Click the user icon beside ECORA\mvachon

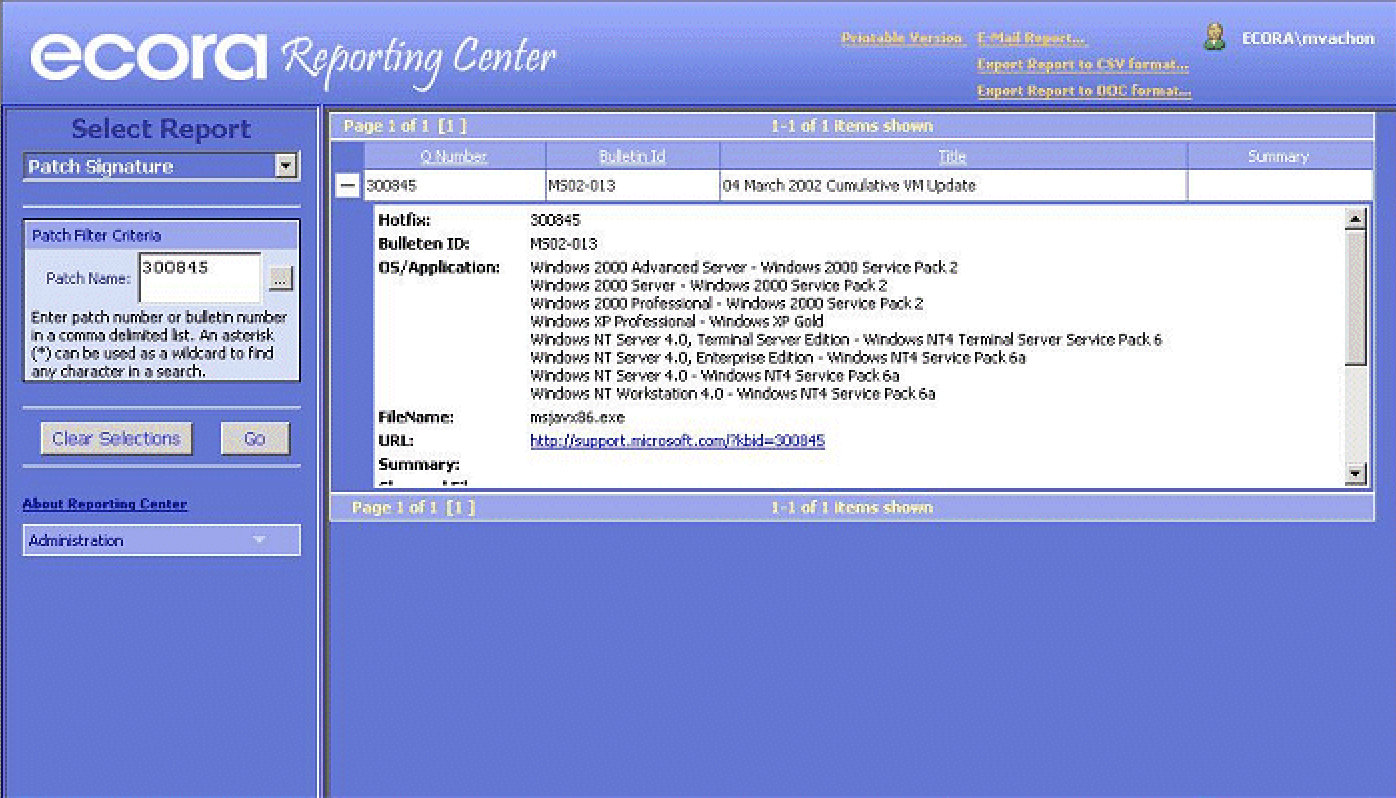(1214, 37)
